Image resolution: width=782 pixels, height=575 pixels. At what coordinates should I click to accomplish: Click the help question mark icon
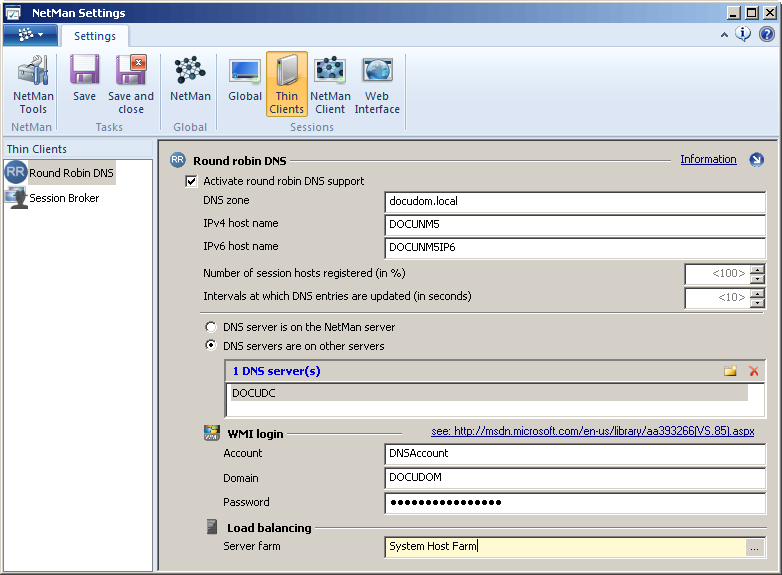[x=767, y=34]
